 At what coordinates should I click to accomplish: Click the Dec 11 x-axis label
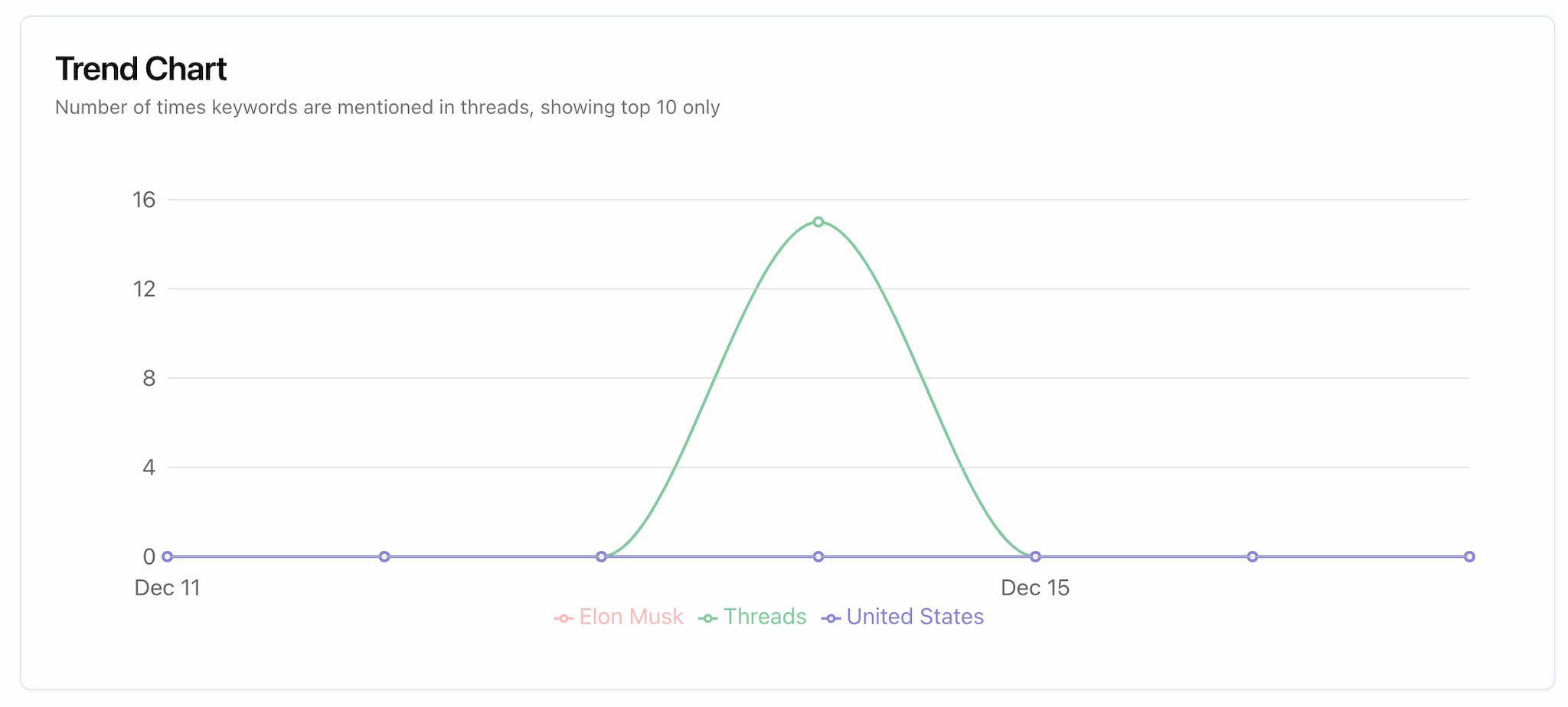pyautogui.click(x=167, y=588)
